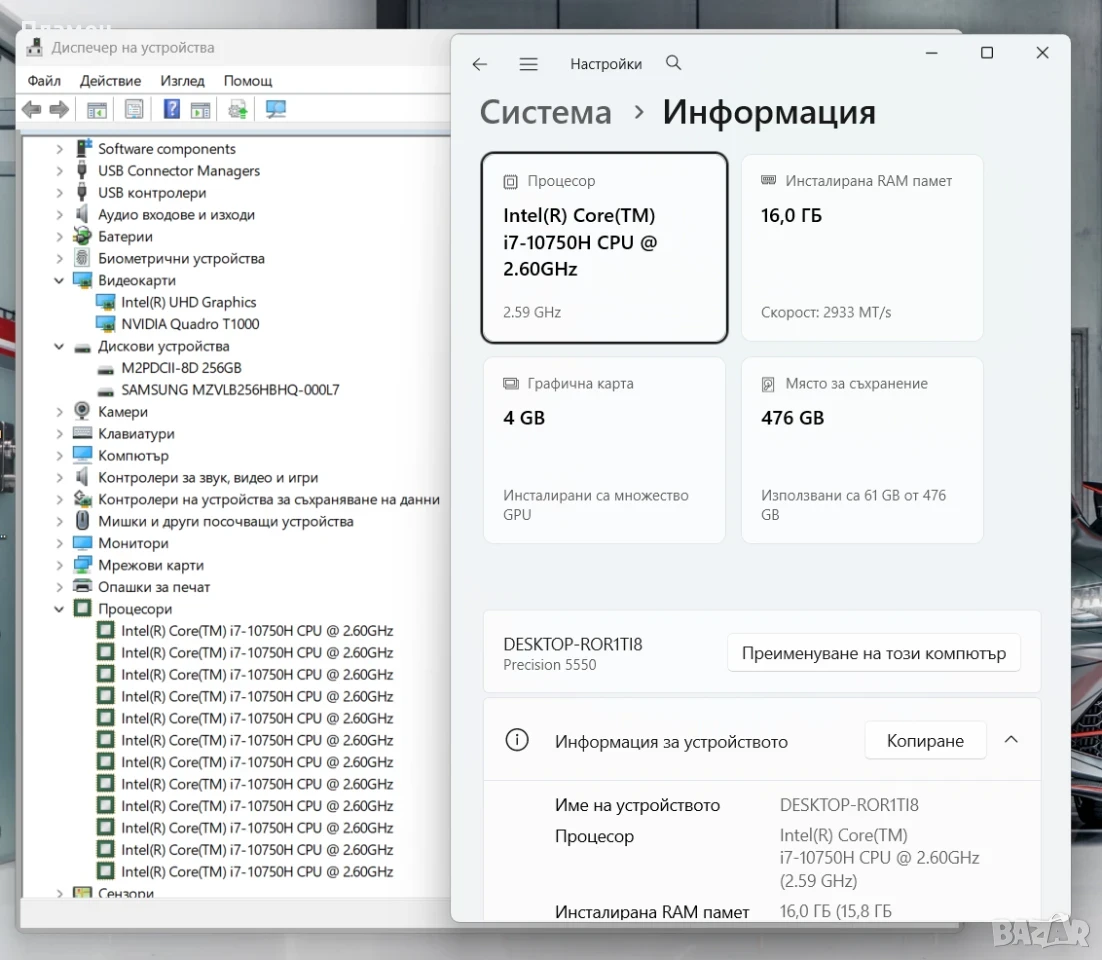
Task: Maximize the Settings window
Action: coord(987,53)
